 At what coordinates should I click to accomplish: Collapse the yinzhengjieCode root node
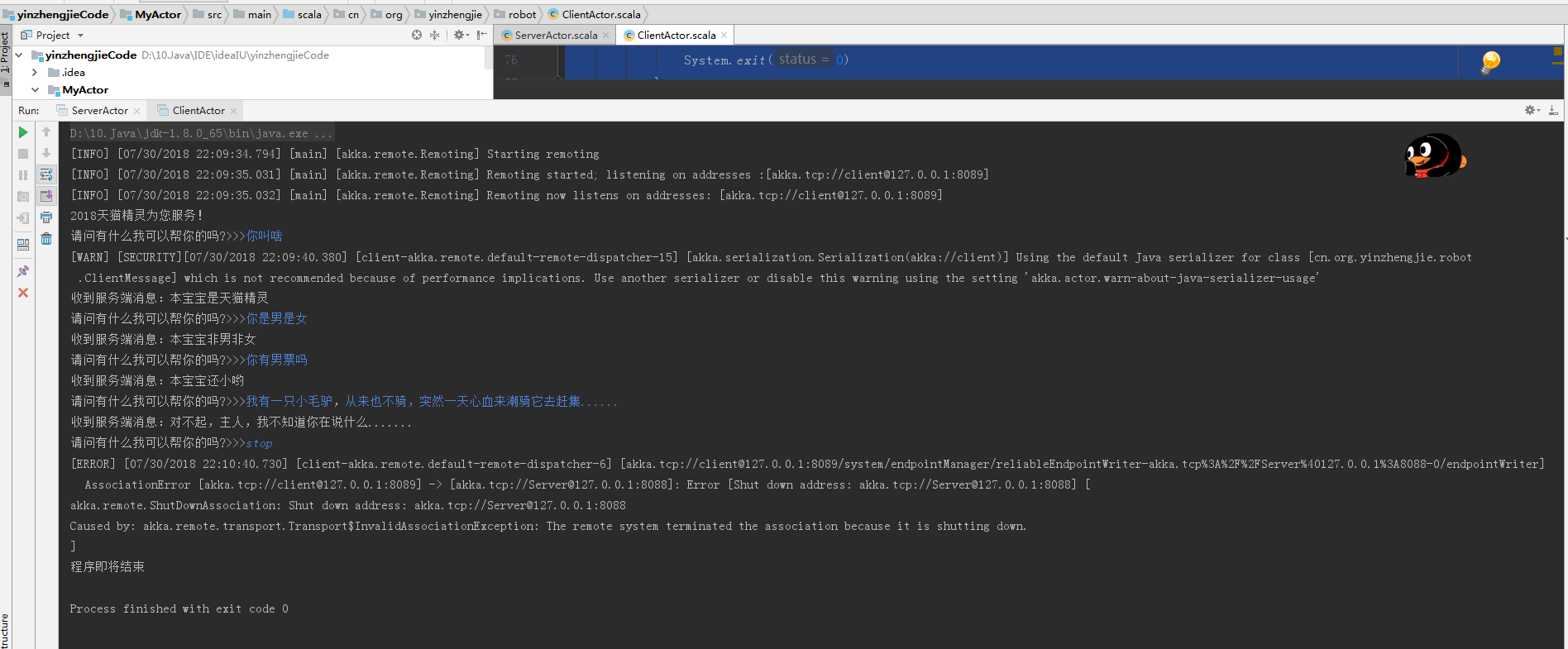(19, 55)
